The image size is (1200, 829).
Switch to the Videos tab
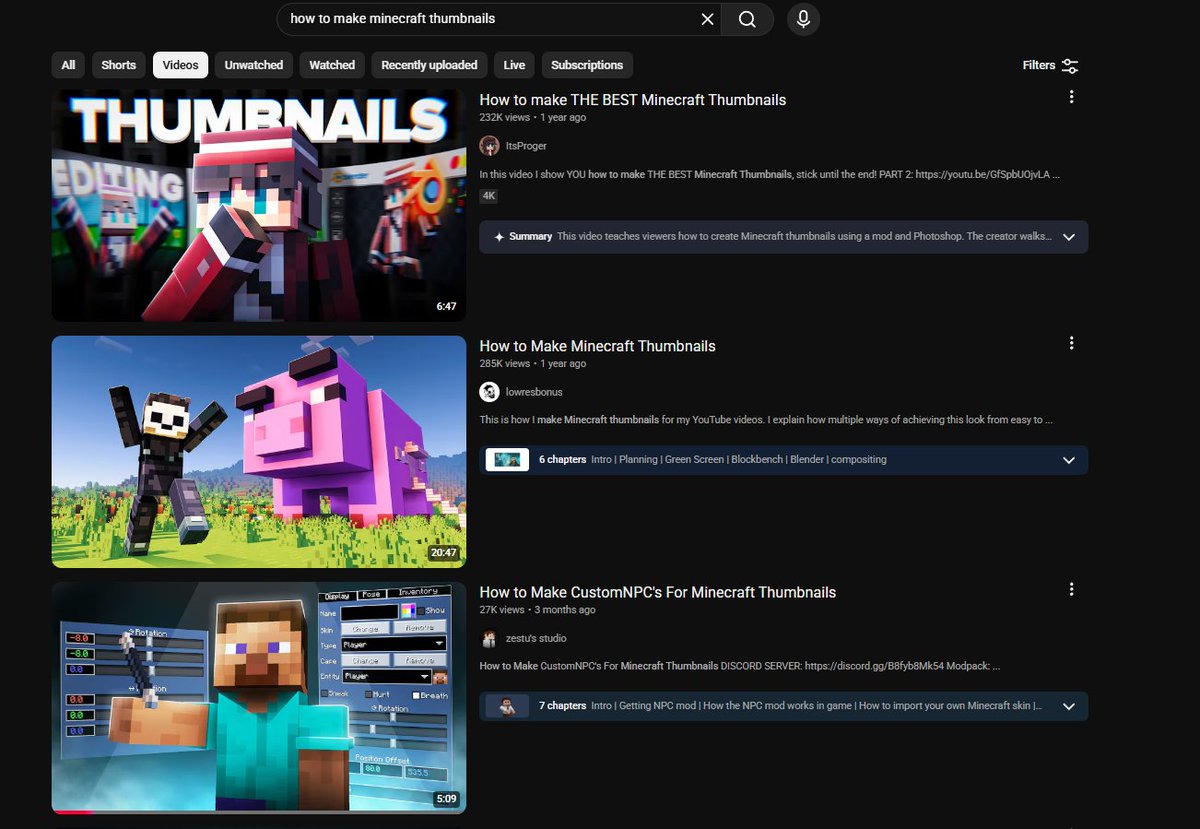pyautogui.click(x=180, y=64)
